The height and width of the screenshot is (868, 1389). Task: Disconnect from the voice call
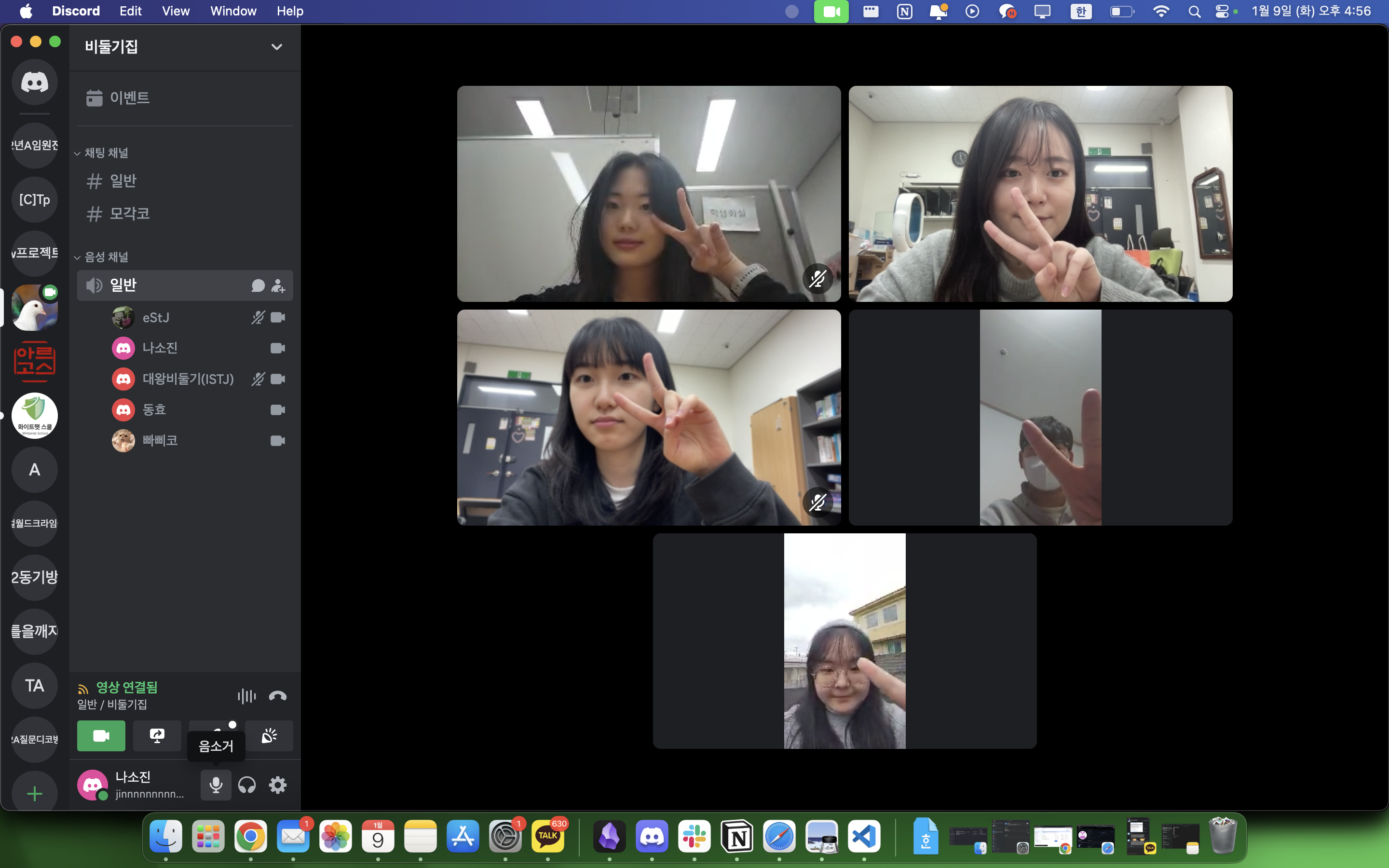(277, 696)
